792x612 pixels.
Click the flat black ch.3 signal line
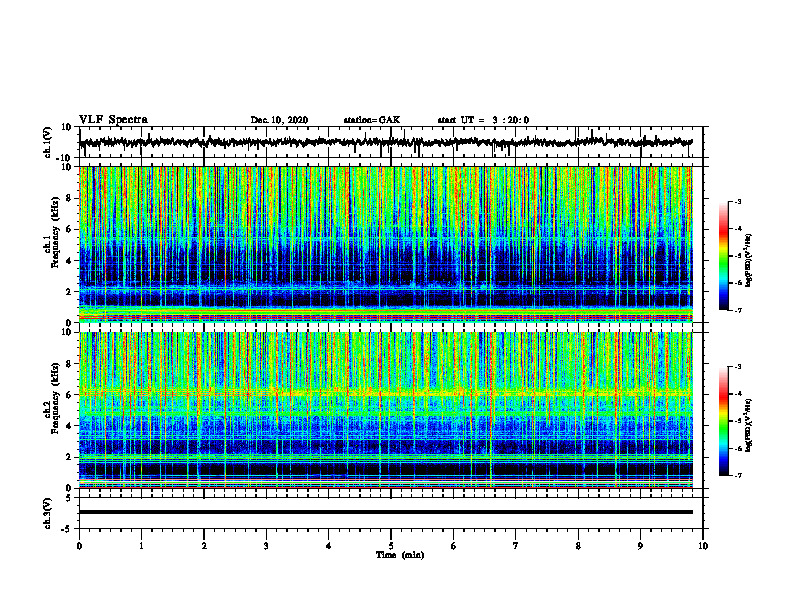[x=385, y=512]
